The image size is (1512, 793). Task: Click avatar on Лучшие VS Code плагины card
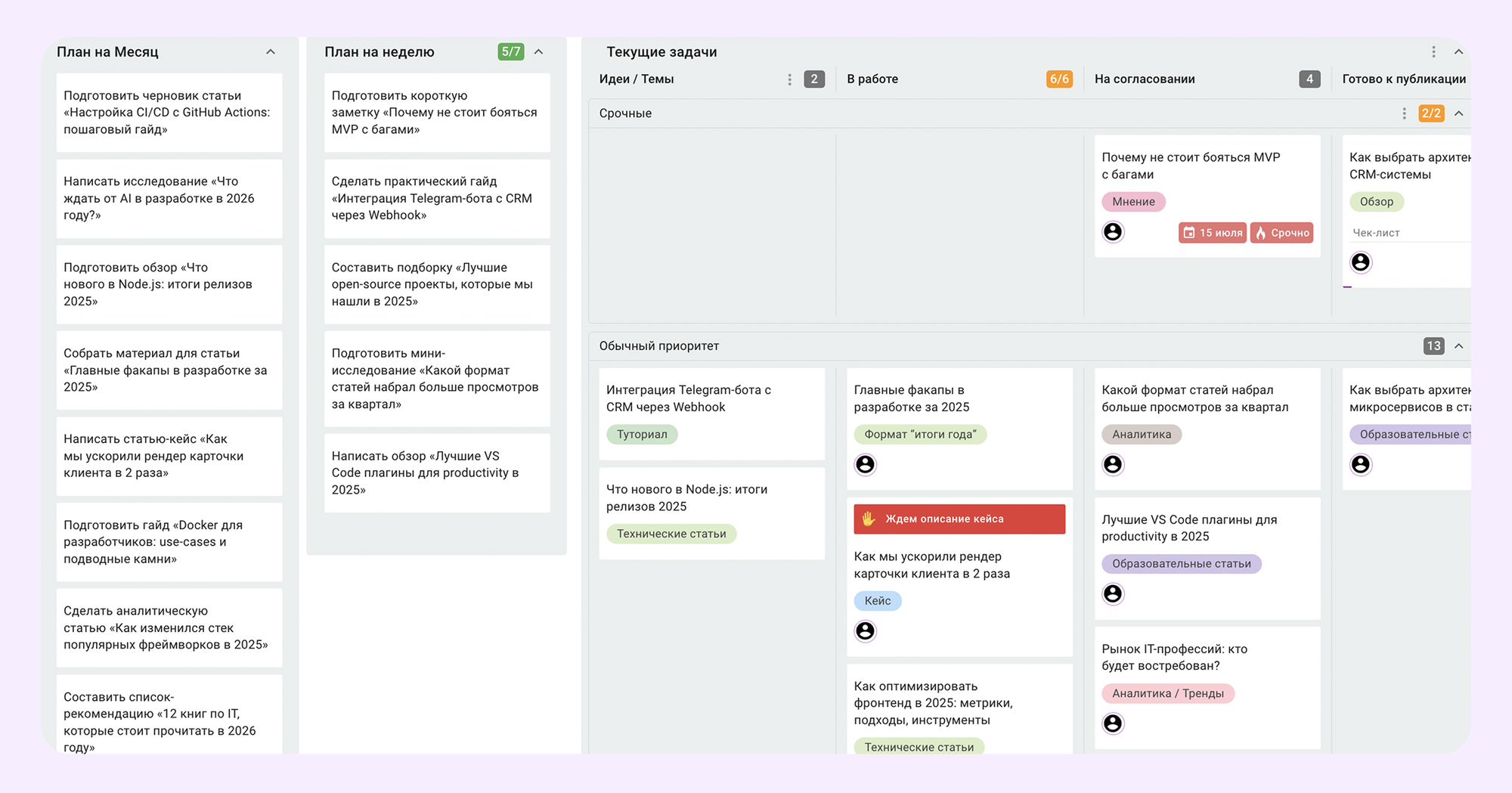pos(1113,594)
